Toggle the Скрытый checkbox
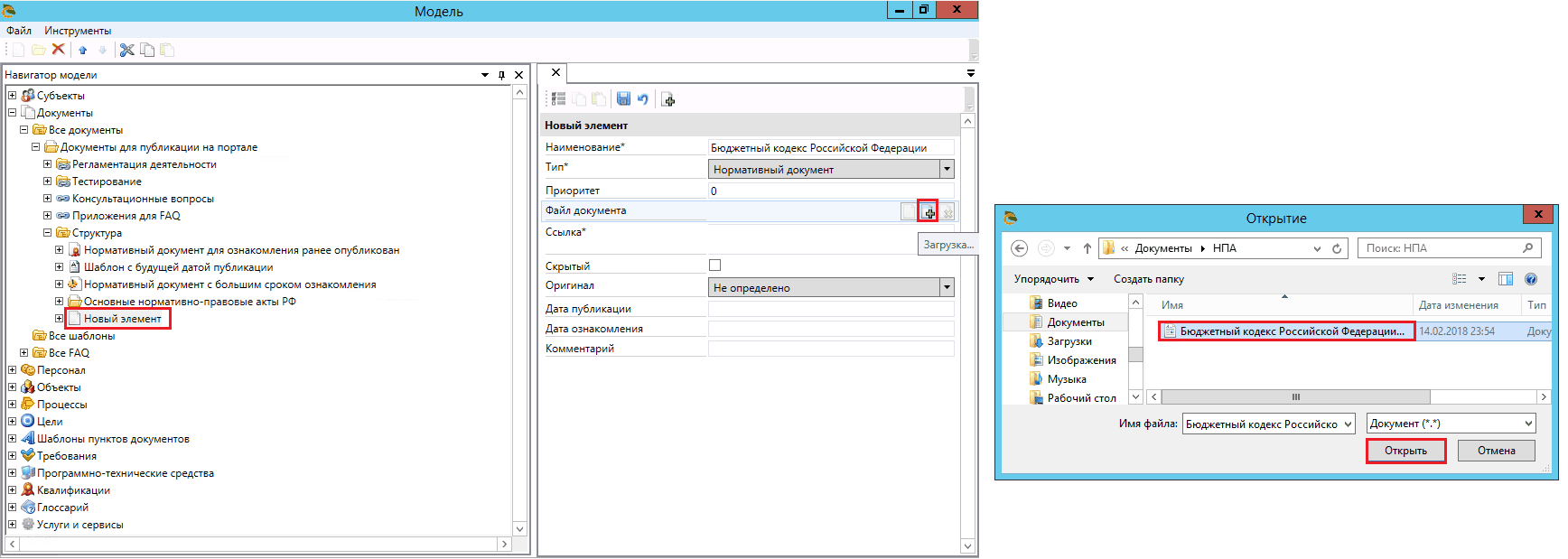1568x559 pixels. point(715,266)
